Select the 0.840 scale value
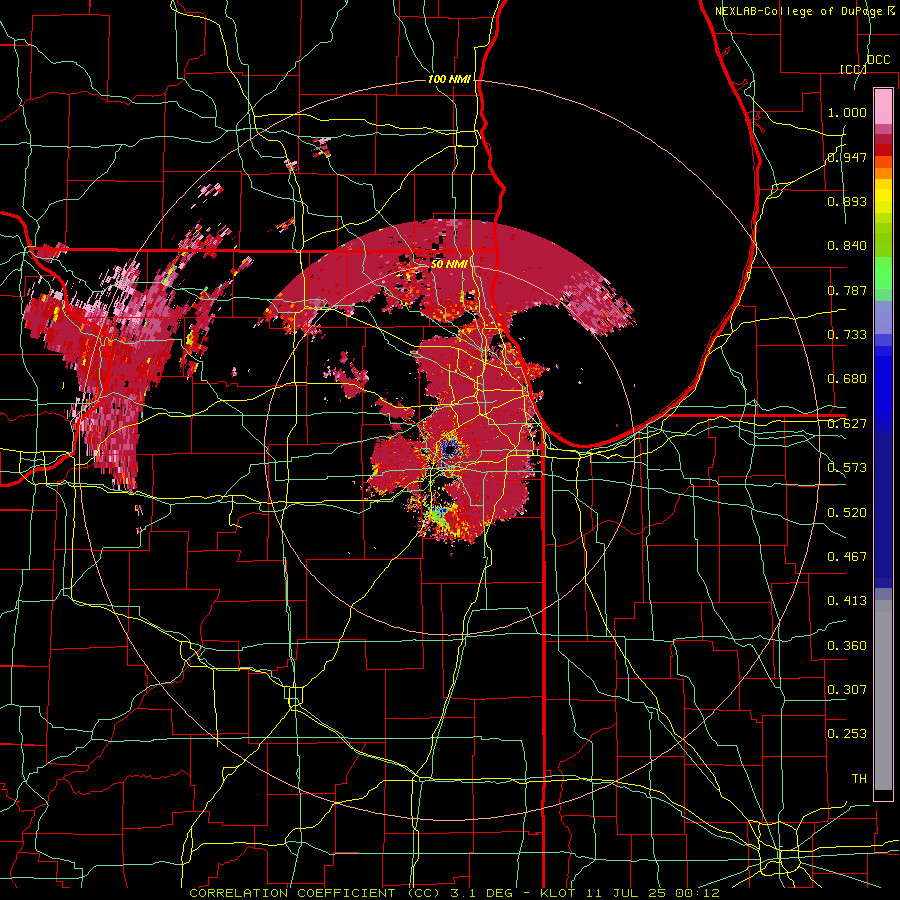Image resolution: width=900 pixels, height=900 pixels. coord(847,246)
